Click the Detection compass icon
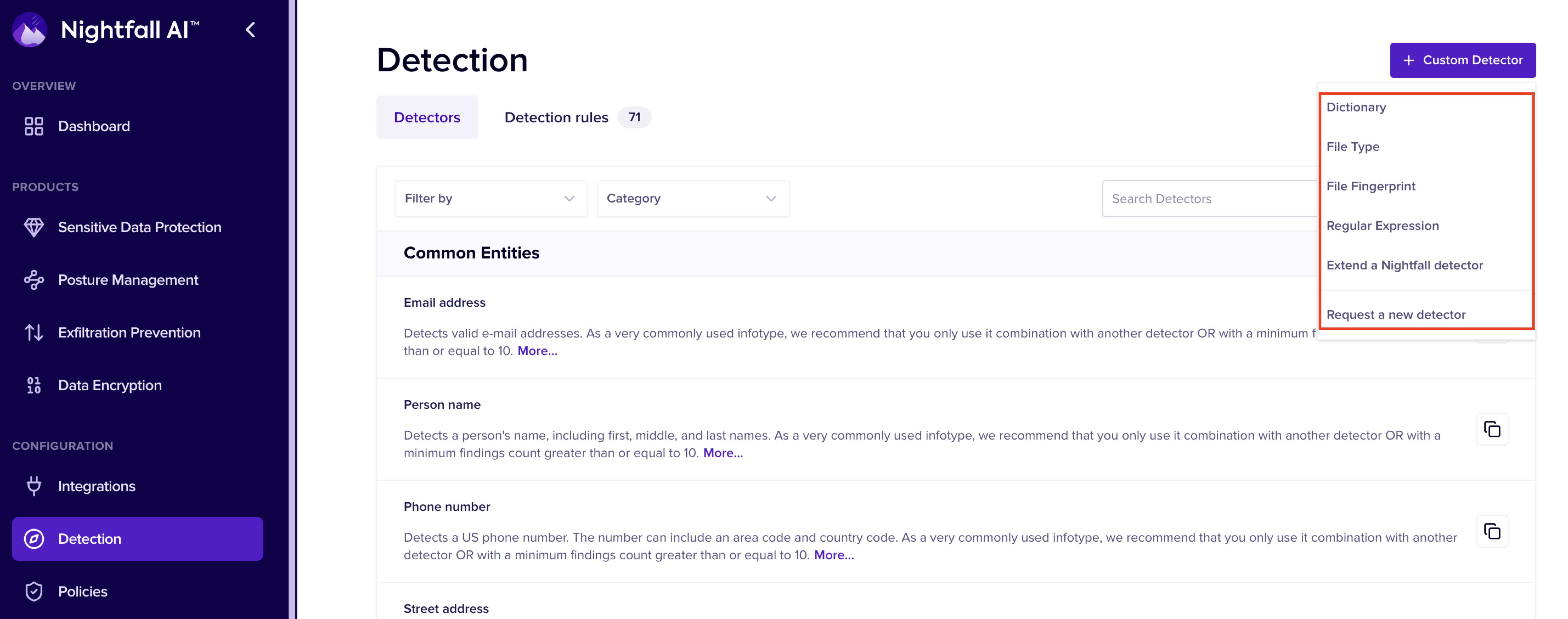Viewport: 1568px width, 619px height. [34, 539]
